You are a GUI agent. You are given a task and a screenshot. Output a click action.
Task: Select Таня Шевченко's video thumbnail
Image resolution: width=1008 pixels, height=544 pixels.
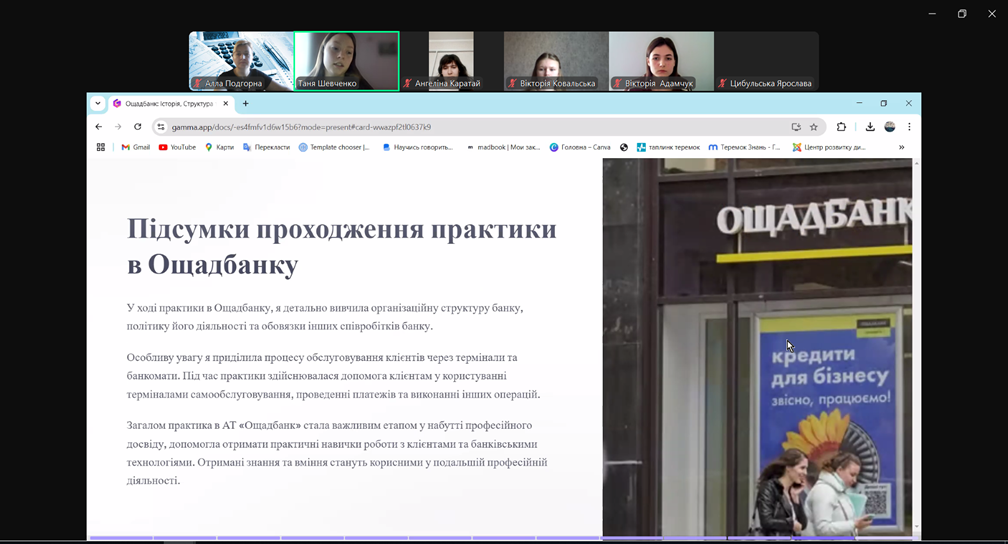pyautogui.click(x=346, y=61)
